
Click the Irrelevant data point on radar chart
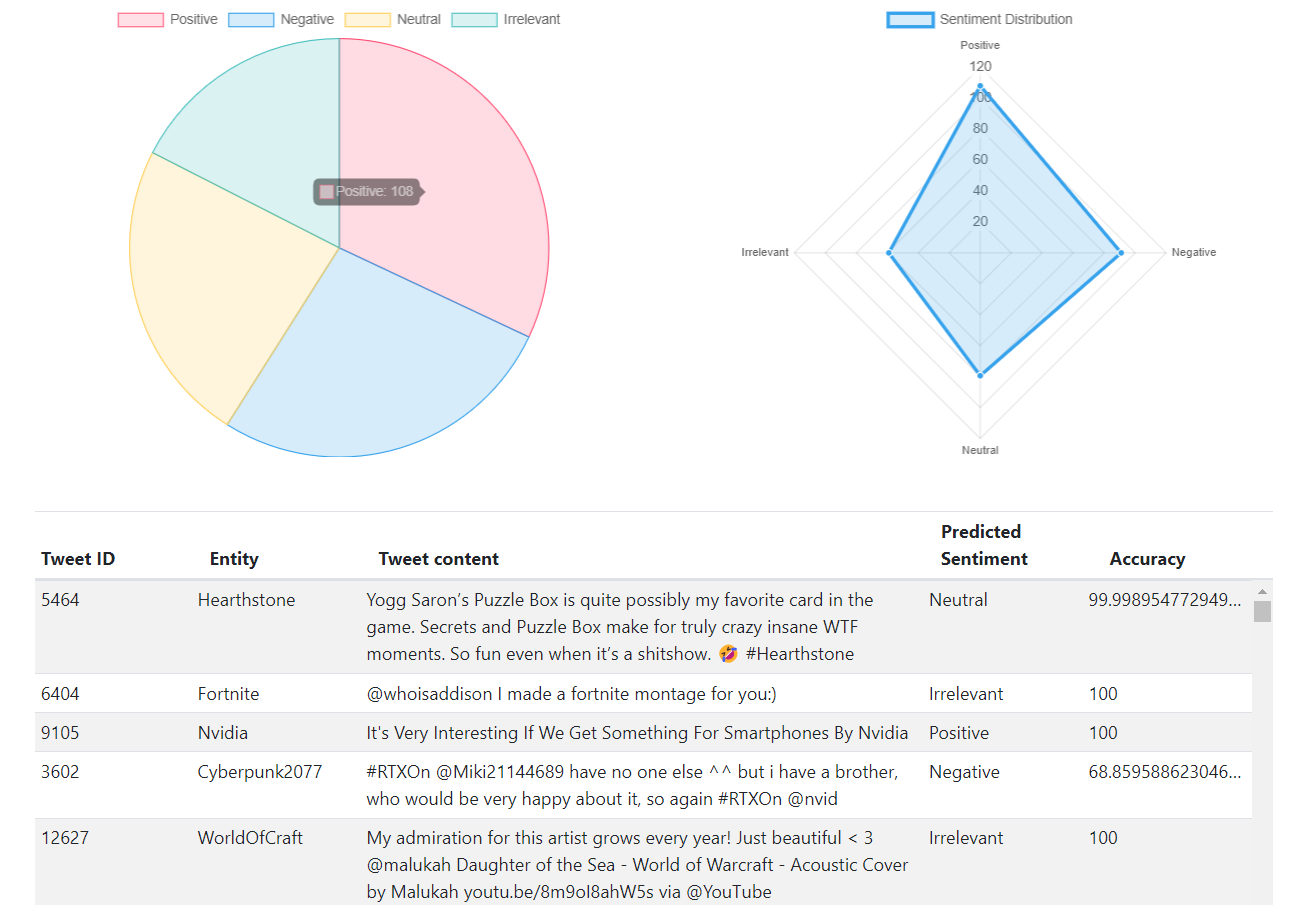point(889,253)
